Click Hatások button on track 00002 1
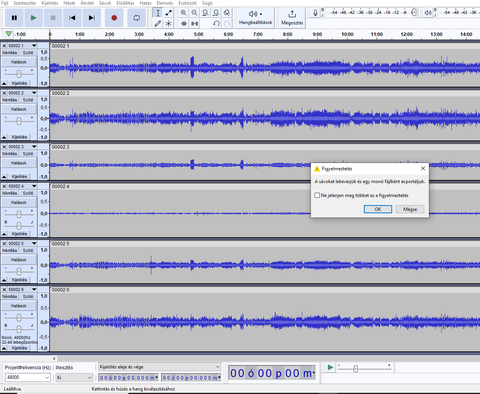The height and width of the screenshot is (394, 480). (19, 62)
